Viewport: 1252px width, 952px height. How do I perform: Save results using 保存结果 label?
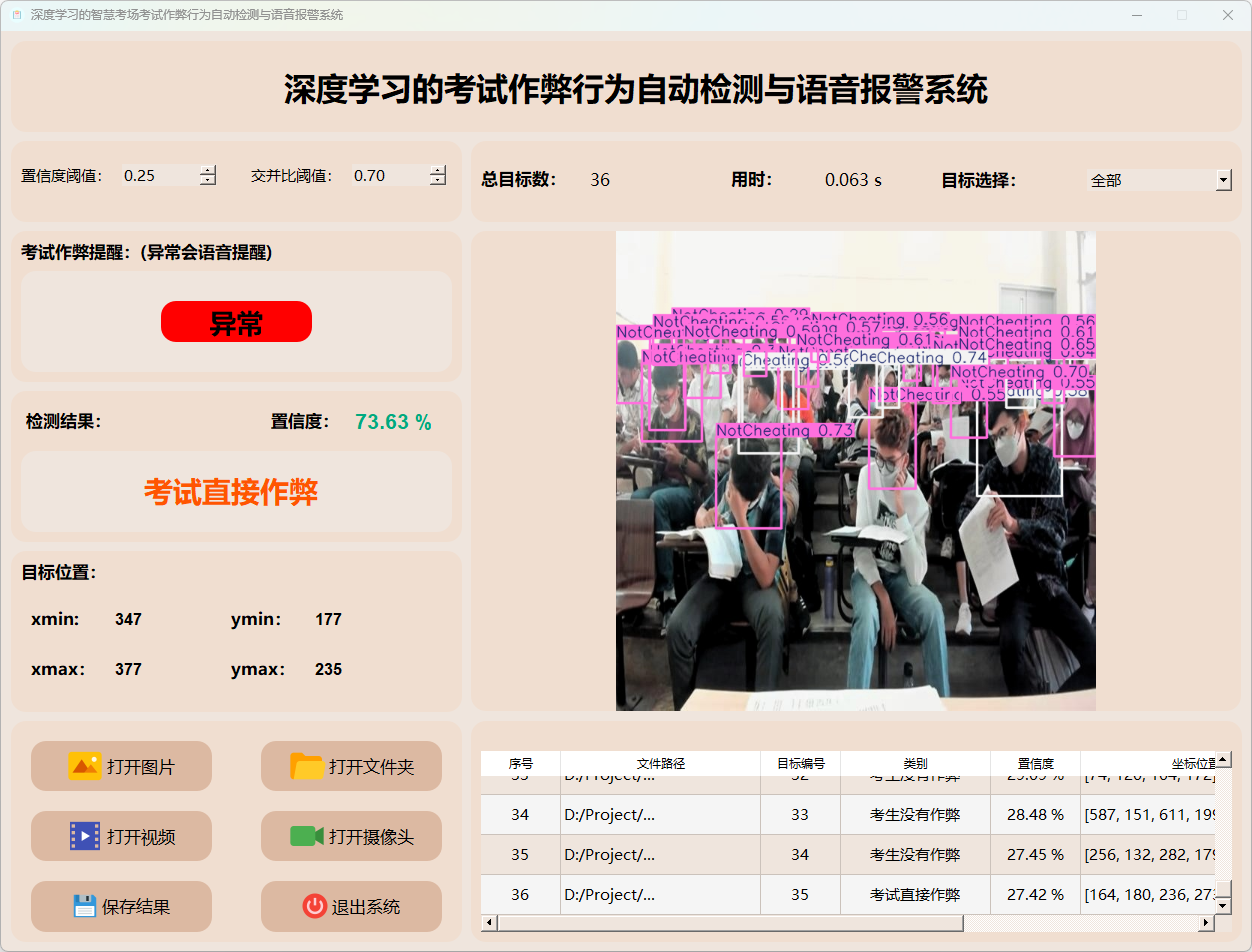point(136,907)
